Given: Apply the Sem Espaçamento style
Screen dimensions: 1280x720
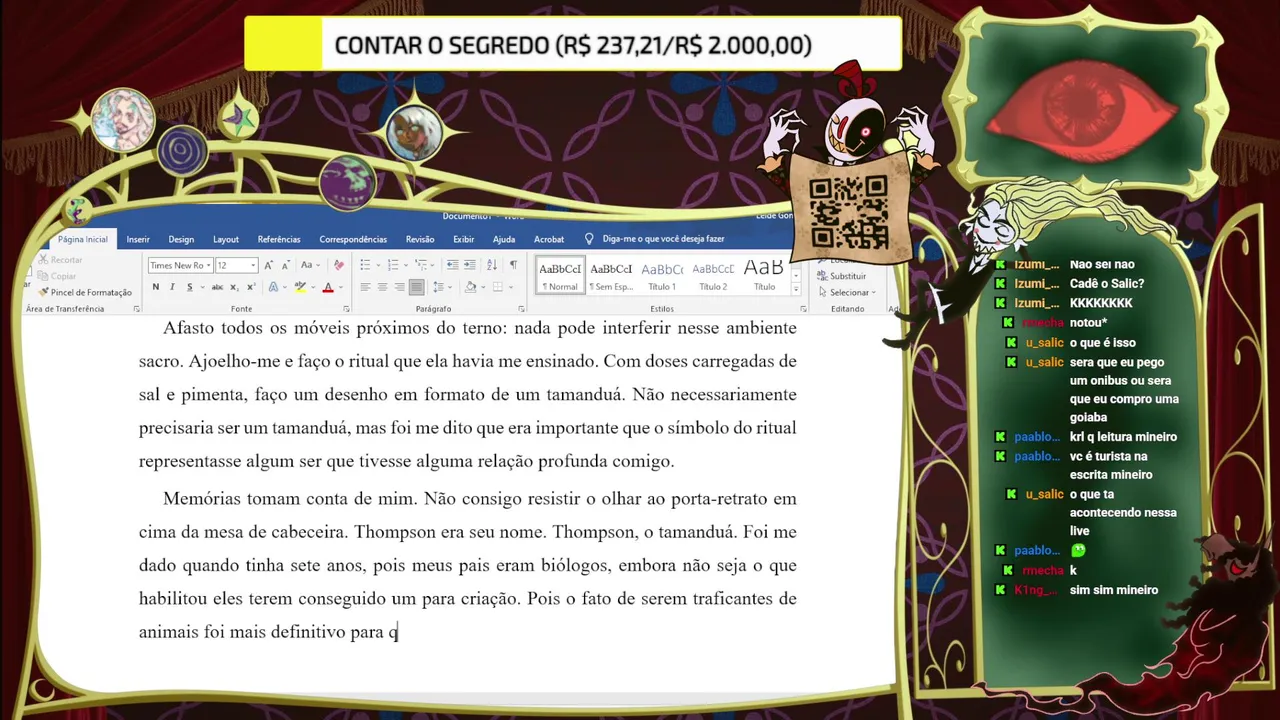Looking at the screenshot, I should click(x=611, y=276).
